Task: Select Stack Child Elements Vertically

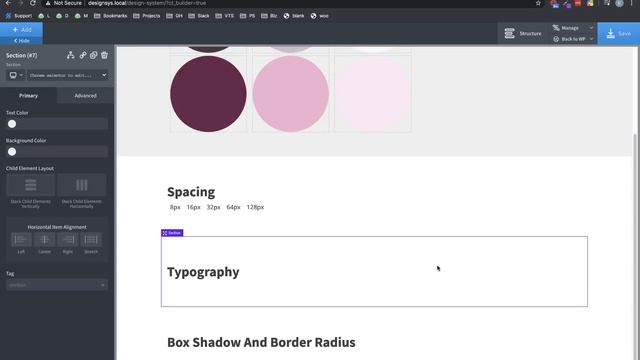Action: tap(31, 185)
